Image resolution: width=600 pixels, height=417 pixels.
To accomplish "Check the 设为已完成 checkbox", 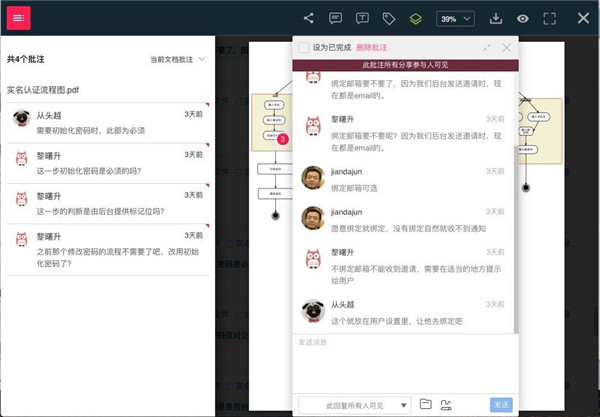I will [303, 47].
